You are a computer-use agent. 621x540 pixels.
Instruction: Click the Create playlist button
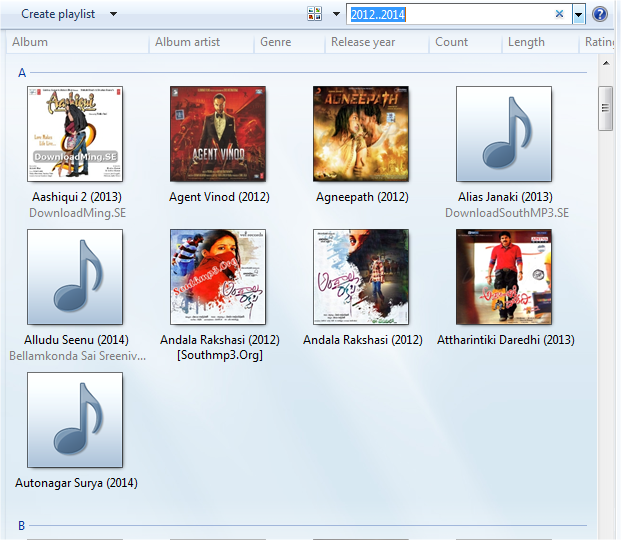pyautogui.click(x=58, y=14)
